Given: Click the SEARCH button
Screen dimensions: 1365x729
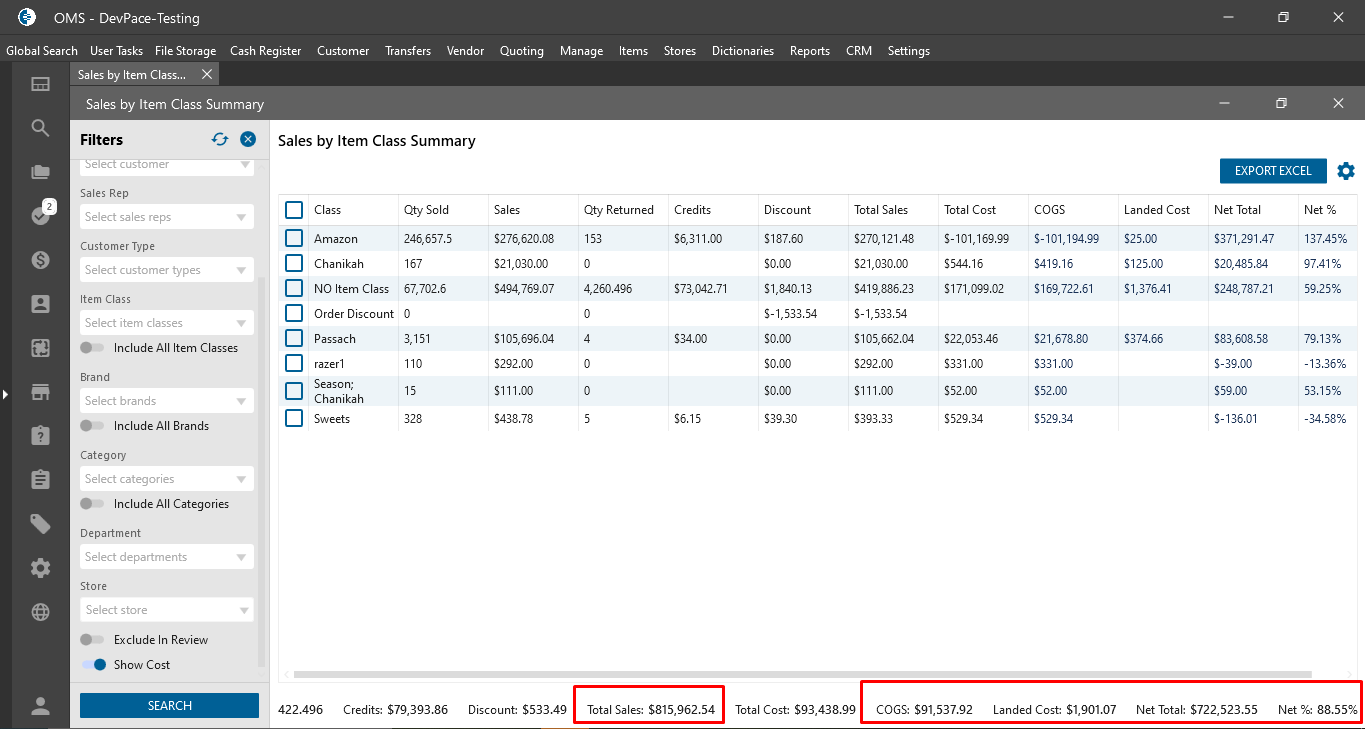Looking at the screenshot, I should click(169, 706).
